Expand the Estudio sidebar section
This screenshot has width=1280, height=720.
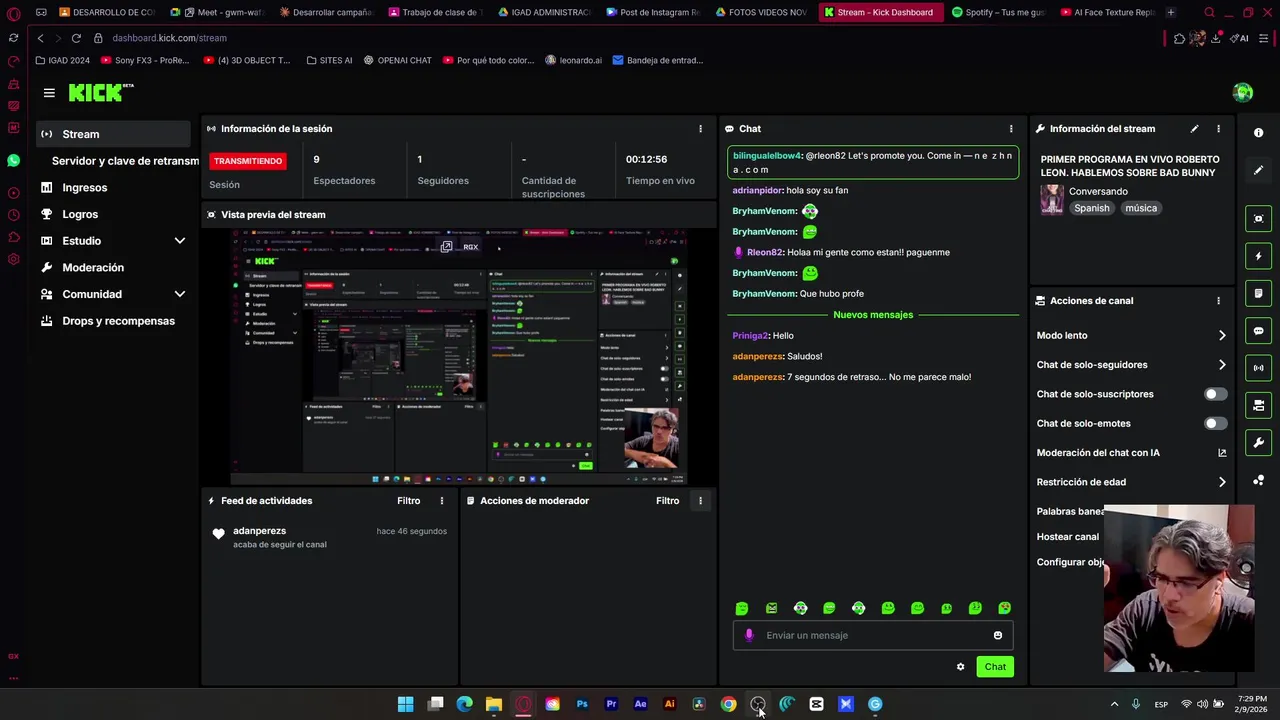180,241
